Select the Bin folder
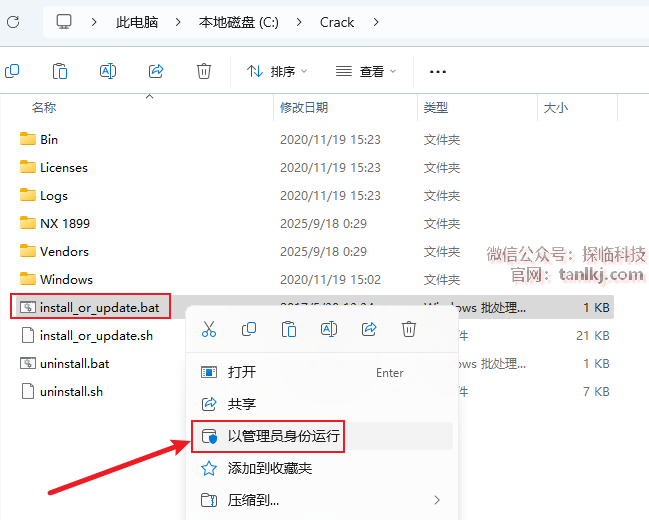Image resolution: width=649 pixels, height=520 pixels. [49, 140]
